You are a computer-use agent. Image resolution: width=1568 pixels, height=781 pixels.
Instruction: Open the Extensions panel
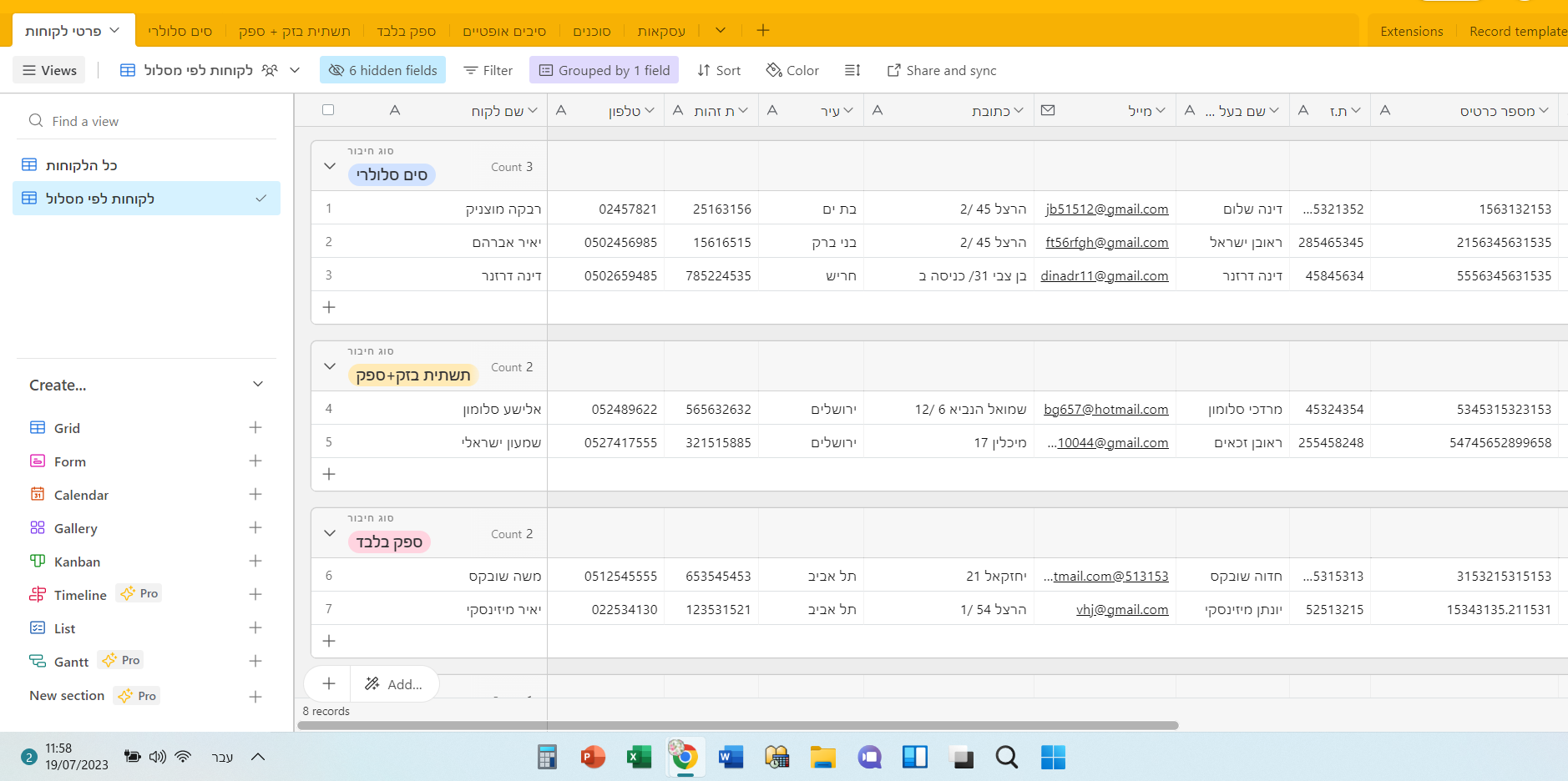(x=1411, y=31)
